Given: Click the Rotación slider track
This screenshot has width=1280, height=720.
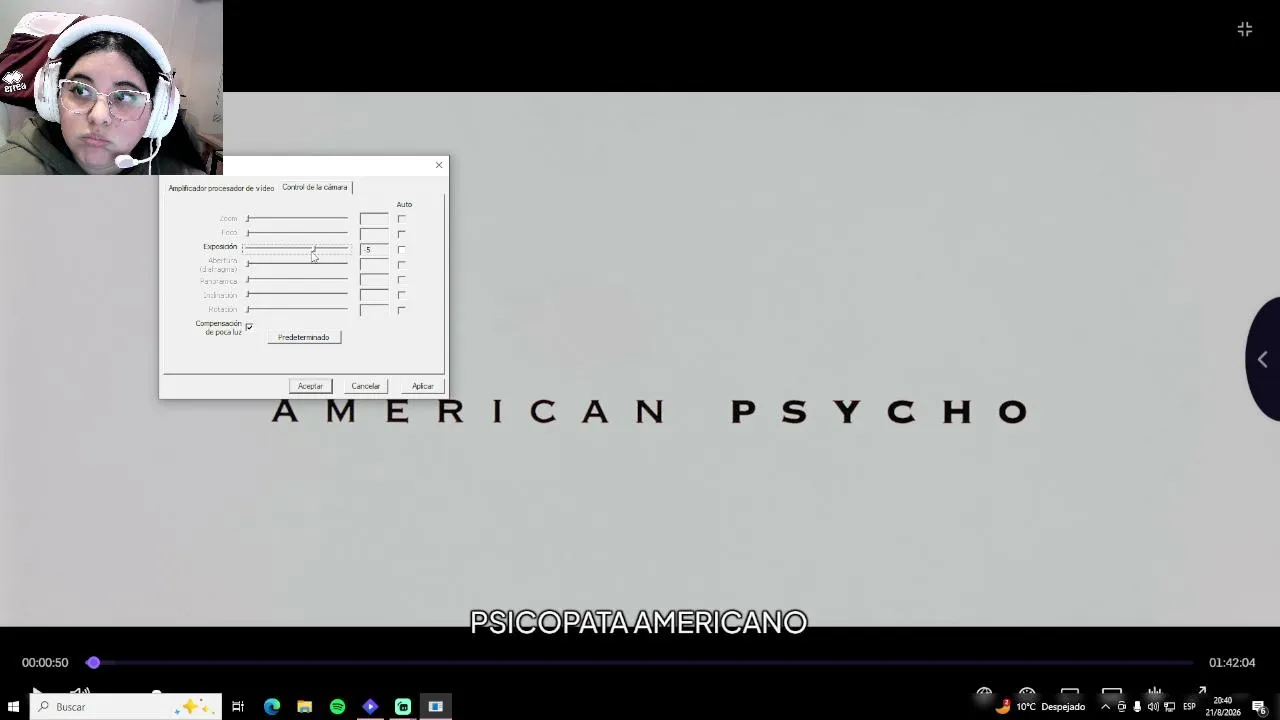Looking at the screenshot, I should tap(297, 309).
